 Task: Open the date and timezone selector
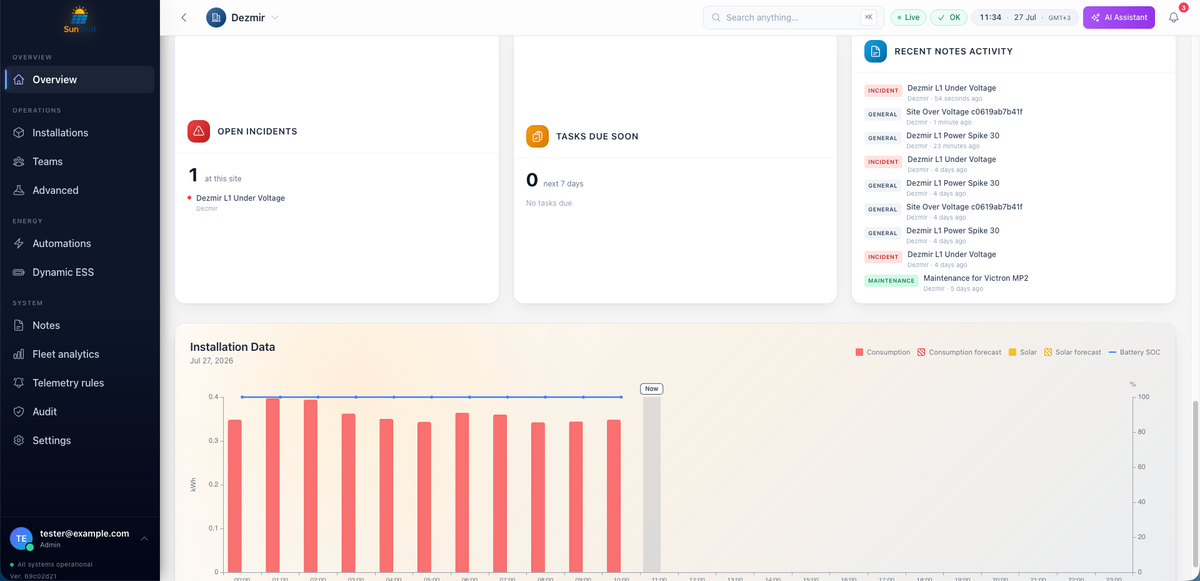click(1024, 17)
